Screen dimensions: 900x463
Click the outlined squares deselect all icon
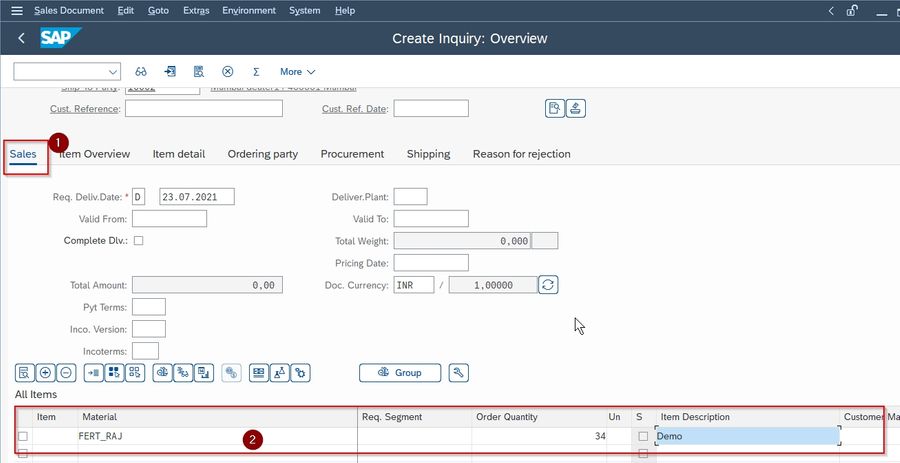coord(135,373)
